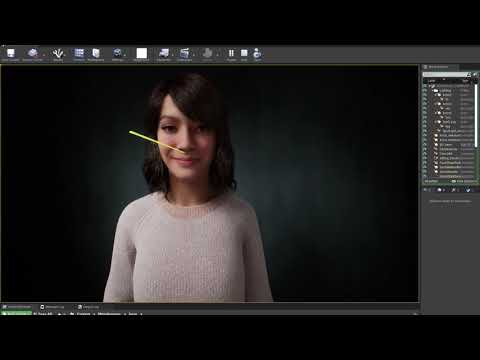
Task: Open the Settings toolbar icon
Action: coord(117,54)
